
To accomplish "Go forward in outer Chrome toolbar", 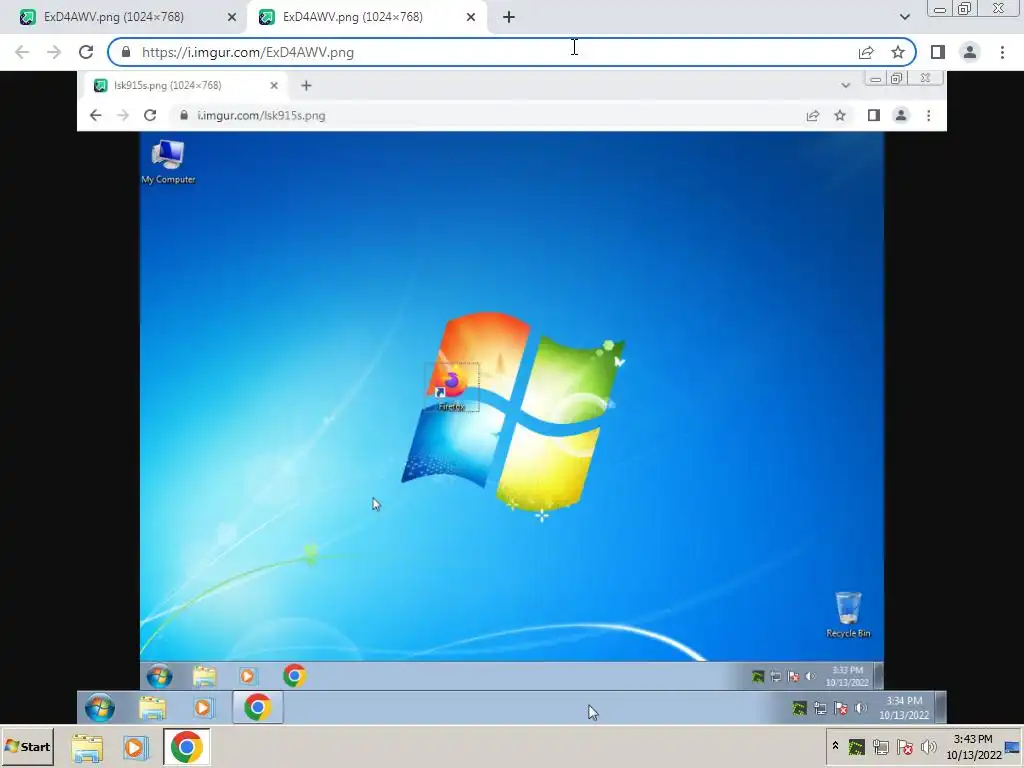I will tap(54, 52).
